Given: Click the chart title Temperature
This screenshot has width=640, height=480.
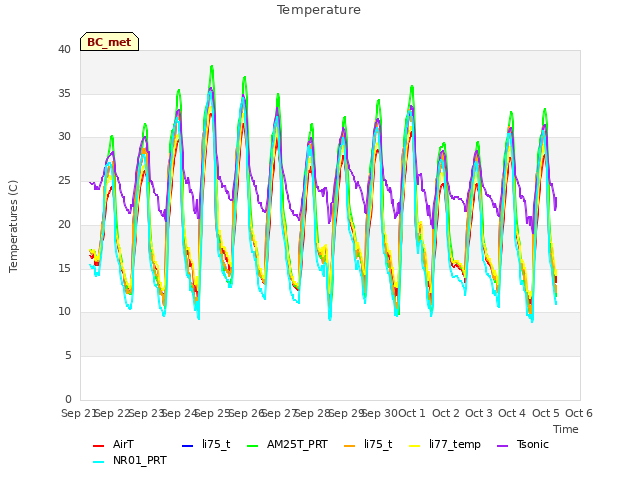Looking at the screenshot, I should (319, 10).
